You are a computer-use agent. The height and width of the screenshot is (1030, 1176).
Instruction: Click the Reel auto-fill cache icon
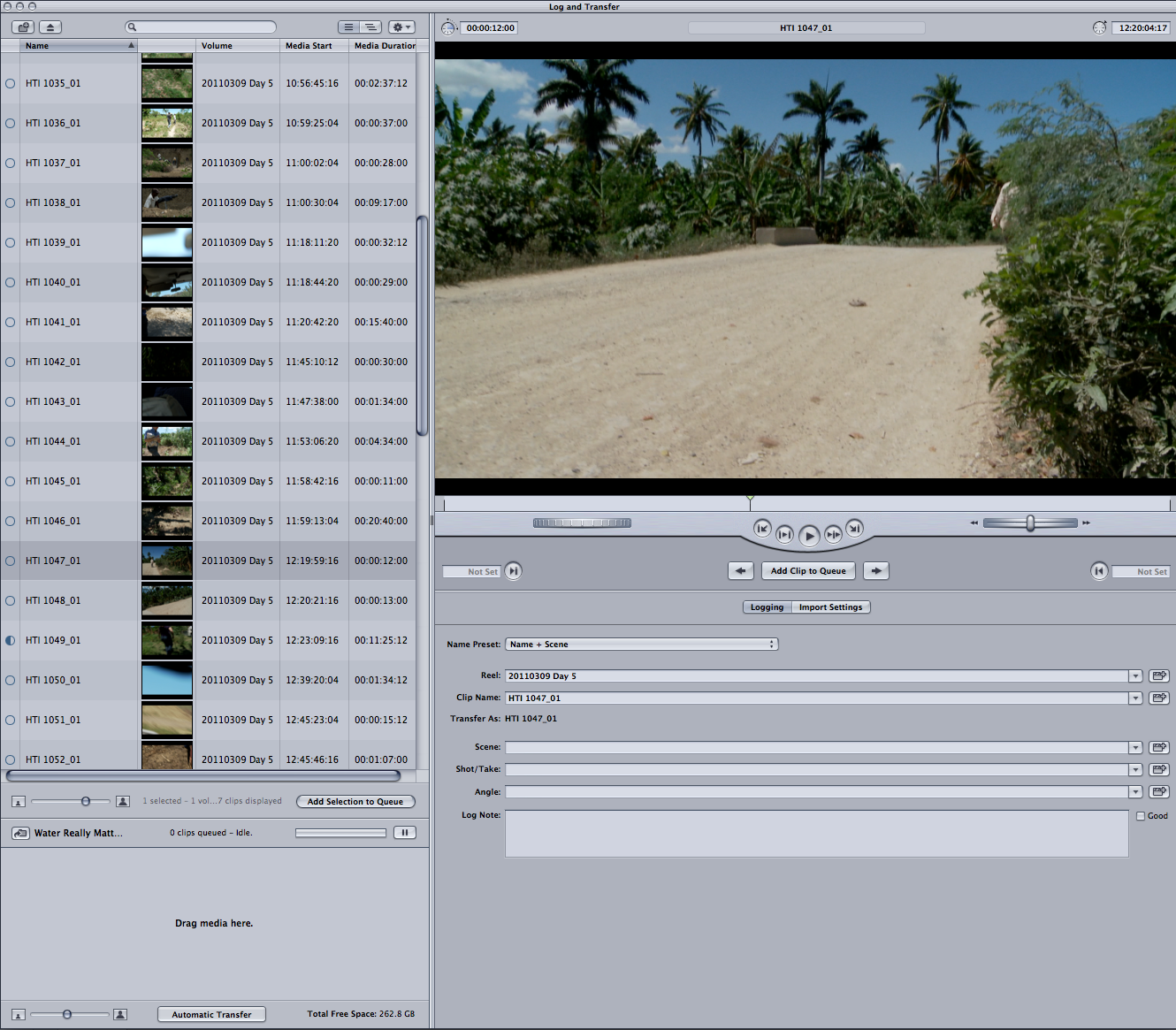tap(1159, 676)
